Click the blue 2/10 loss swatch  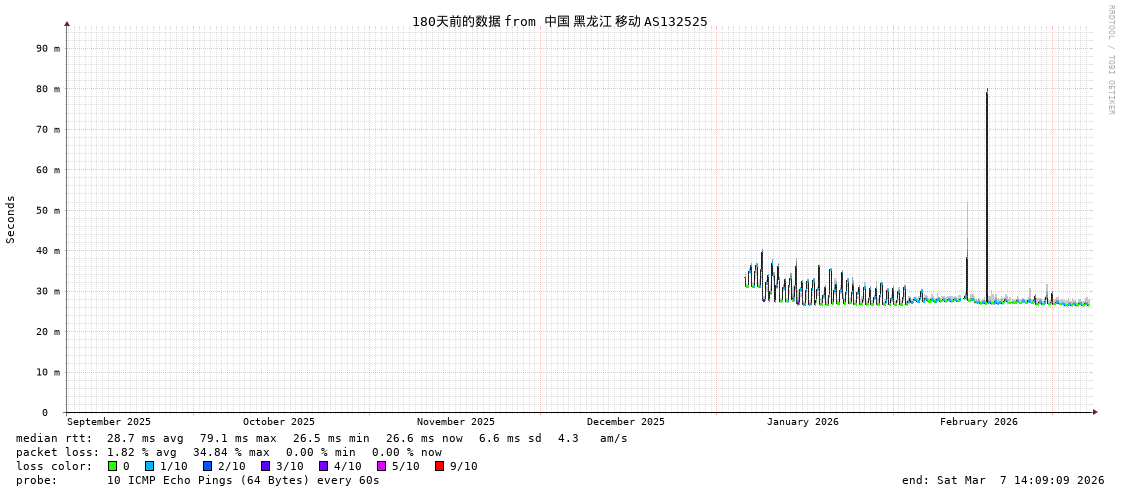[208, 466]
